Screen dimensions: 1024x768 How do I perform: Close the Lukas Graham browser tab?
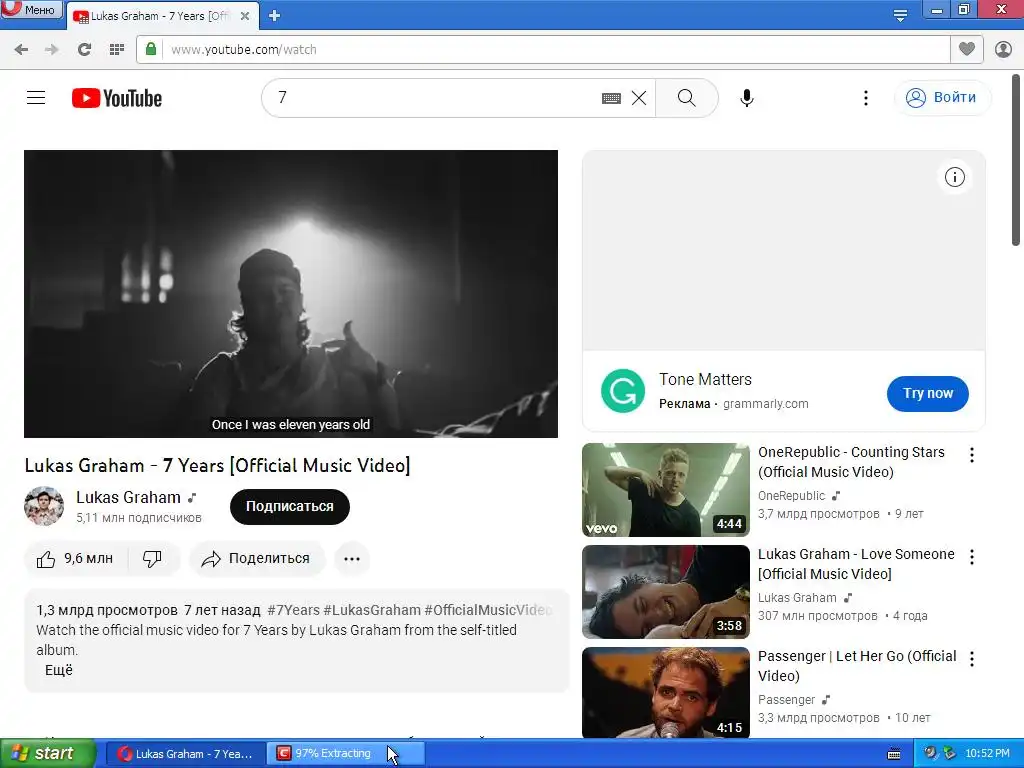pyautogui.click(x=245, y=16)
